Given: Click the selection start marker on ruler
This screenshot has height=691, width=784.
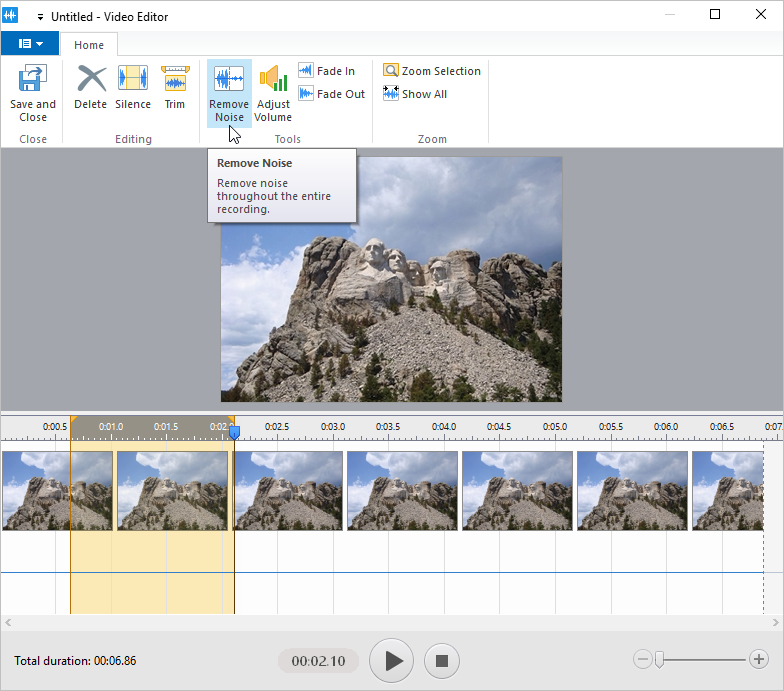Looking at the screenshot, I should (x=74, y=419).
